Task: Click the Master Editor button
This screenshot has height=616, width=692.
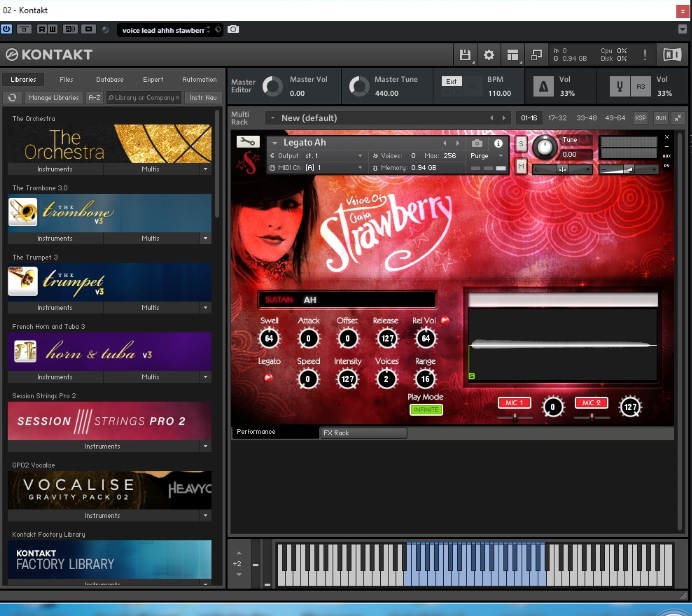Action: (243, 86)
